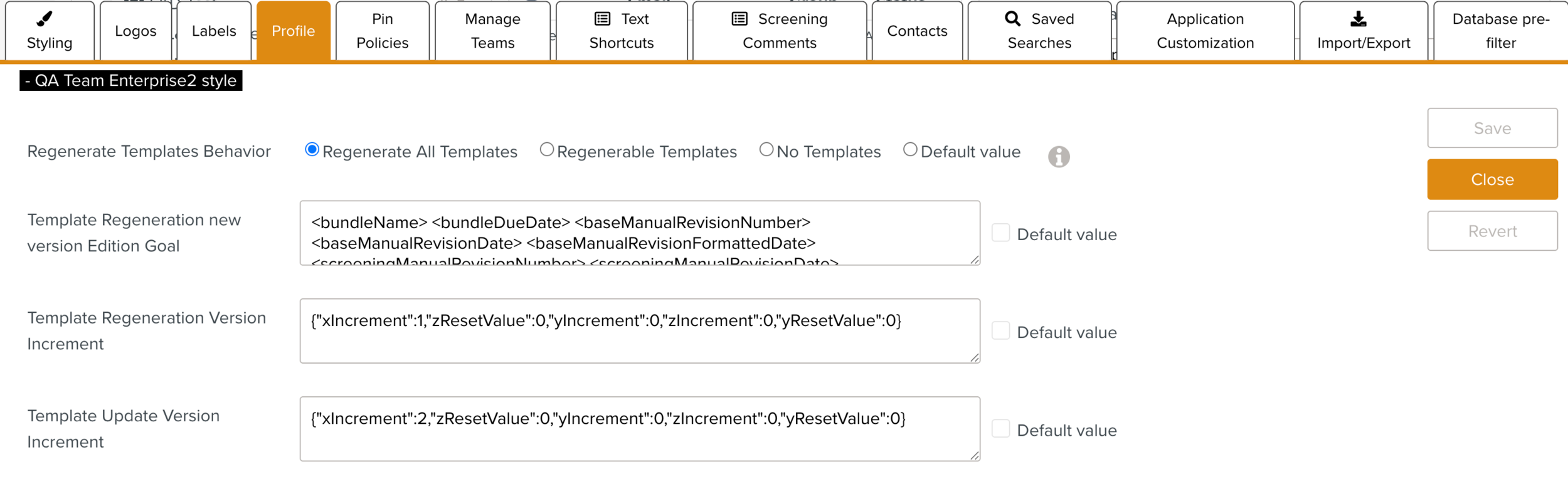Open Database pre-filter tab

1501,31
